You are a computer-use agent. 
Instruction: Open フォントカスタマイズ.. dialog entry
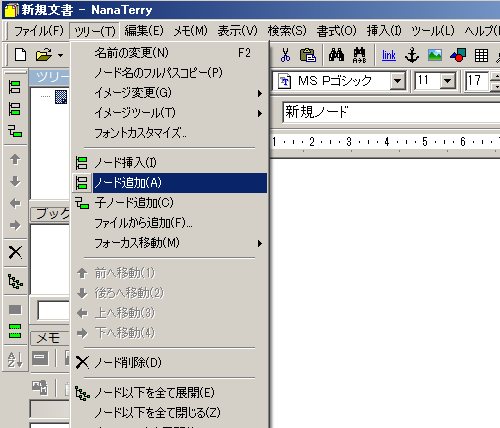click(169, 133)
